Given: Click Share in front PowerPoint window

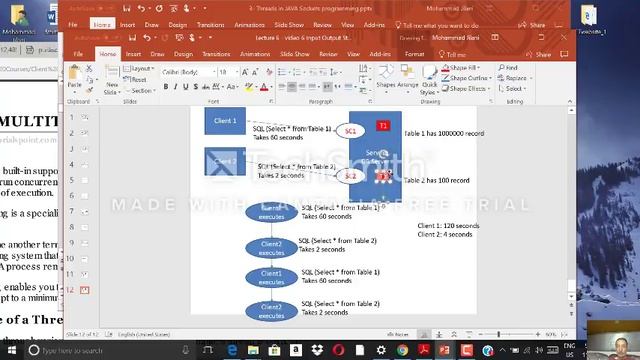Looking at the screenshot, I should [538, 54].
